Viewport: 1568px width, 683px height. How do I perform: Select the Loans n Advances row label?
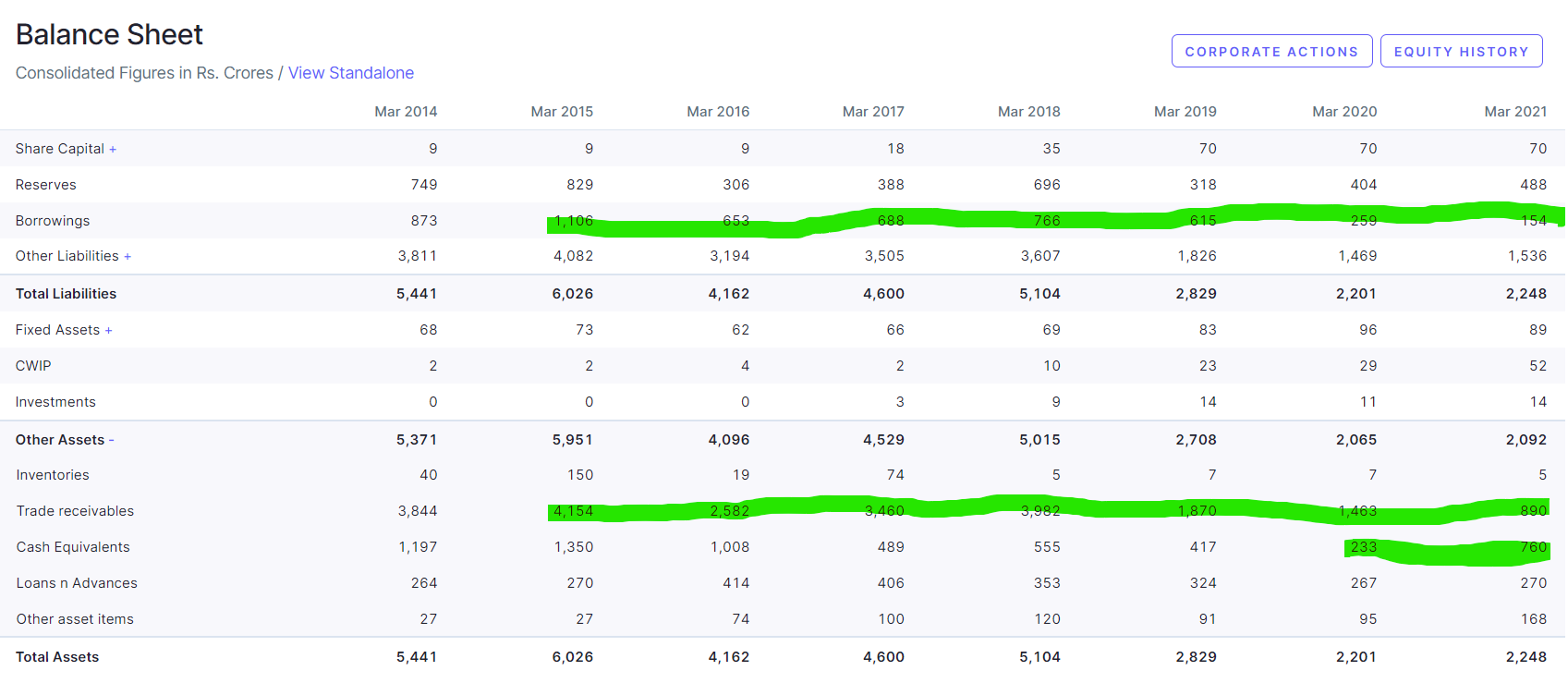pos(77,583)
